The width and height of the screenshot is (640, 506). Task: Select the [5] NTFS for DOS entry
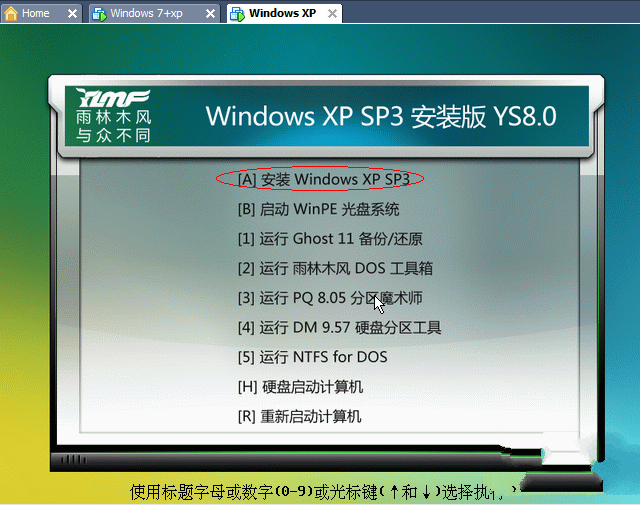[x=312, y=357]
